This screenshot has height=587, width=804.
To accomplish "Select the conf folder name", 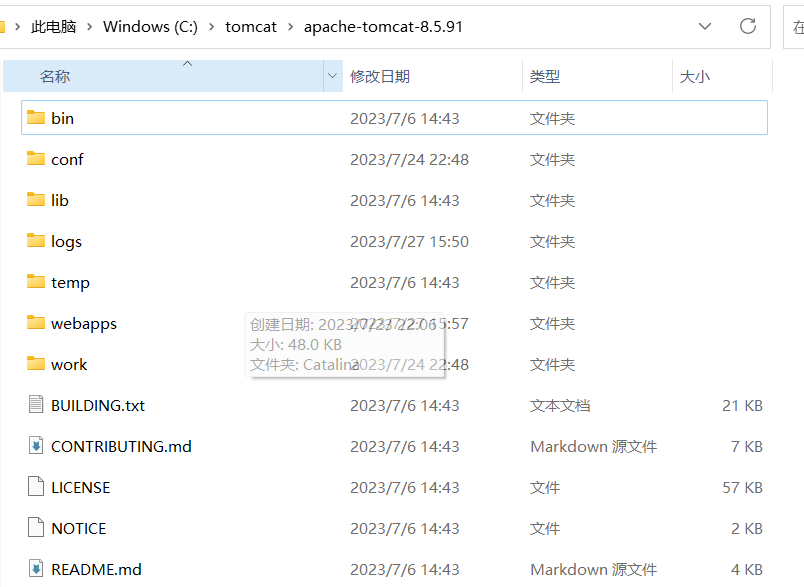I will click(67, 159).
